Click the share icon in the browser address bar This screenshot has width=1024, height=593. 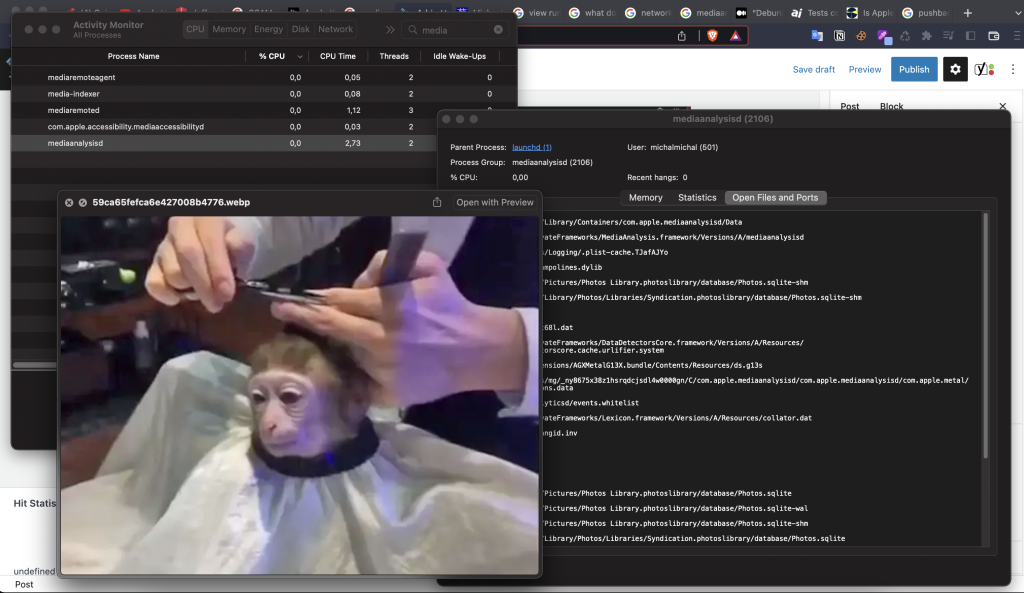pyautogui.click(x=682, y=36)
